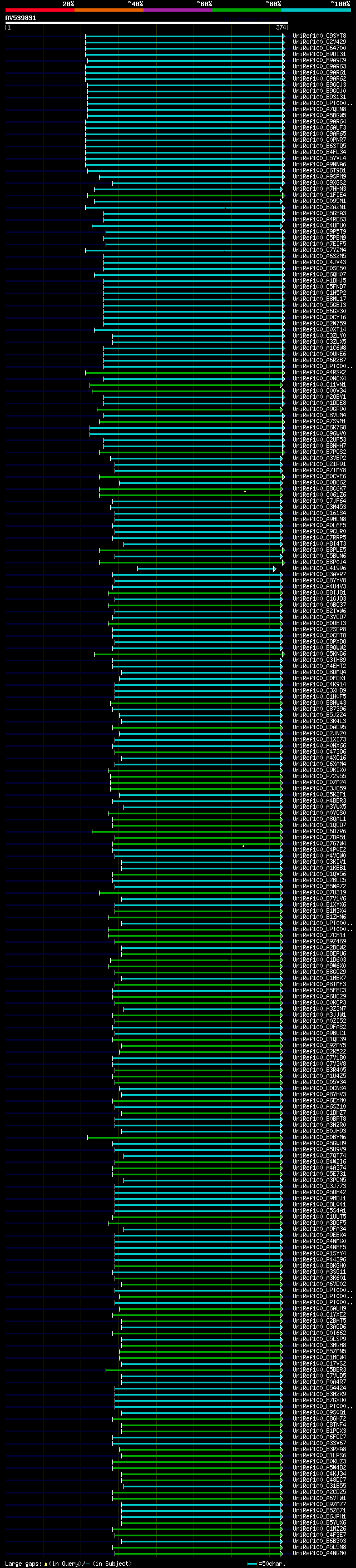Click the UniRef100_B4UFU0 entry
Screen dimensions: 356x1568
click(x=319, y=226)
